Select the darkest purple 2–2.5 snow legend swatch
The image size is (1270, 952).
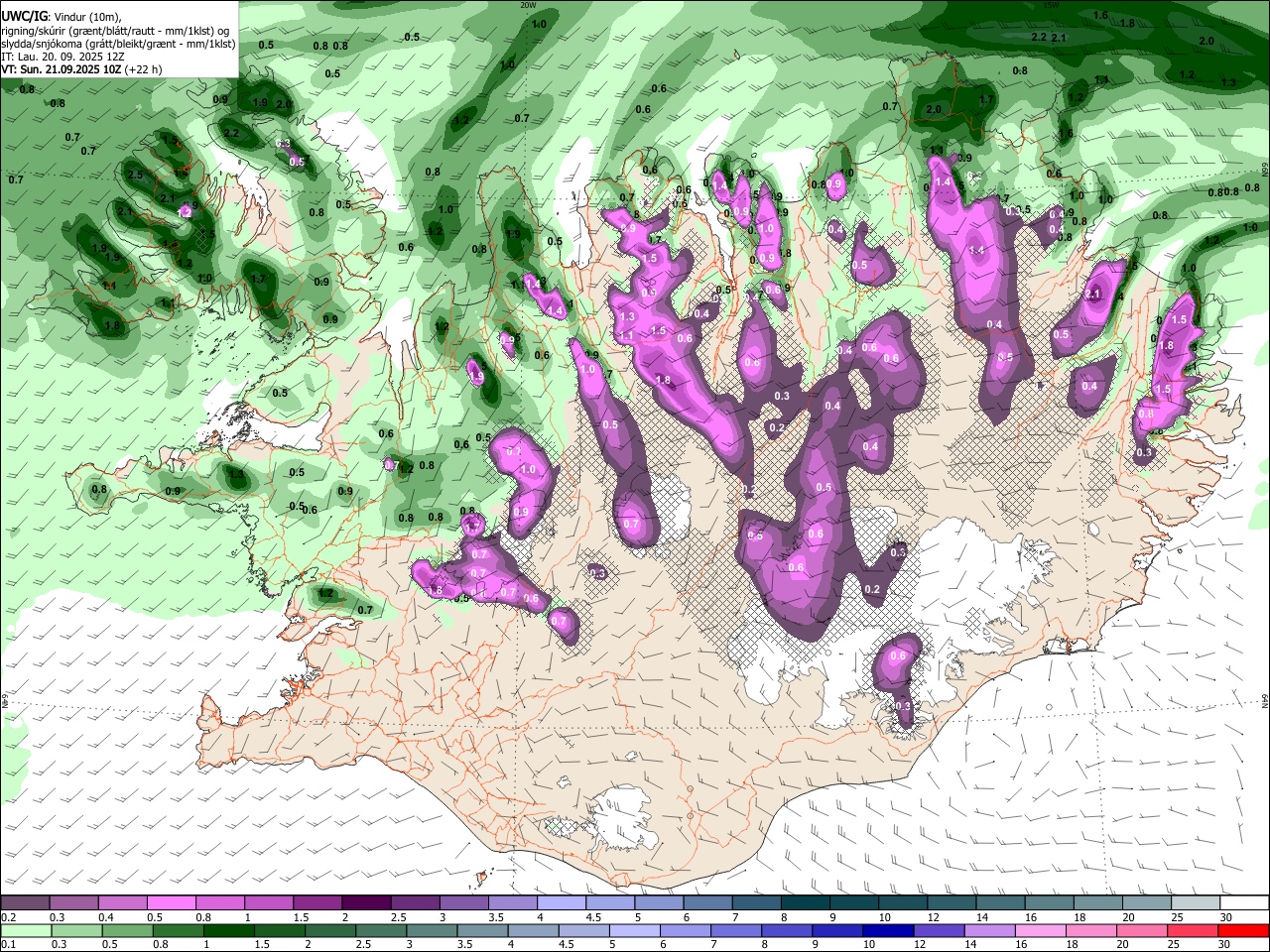point(366,902)
